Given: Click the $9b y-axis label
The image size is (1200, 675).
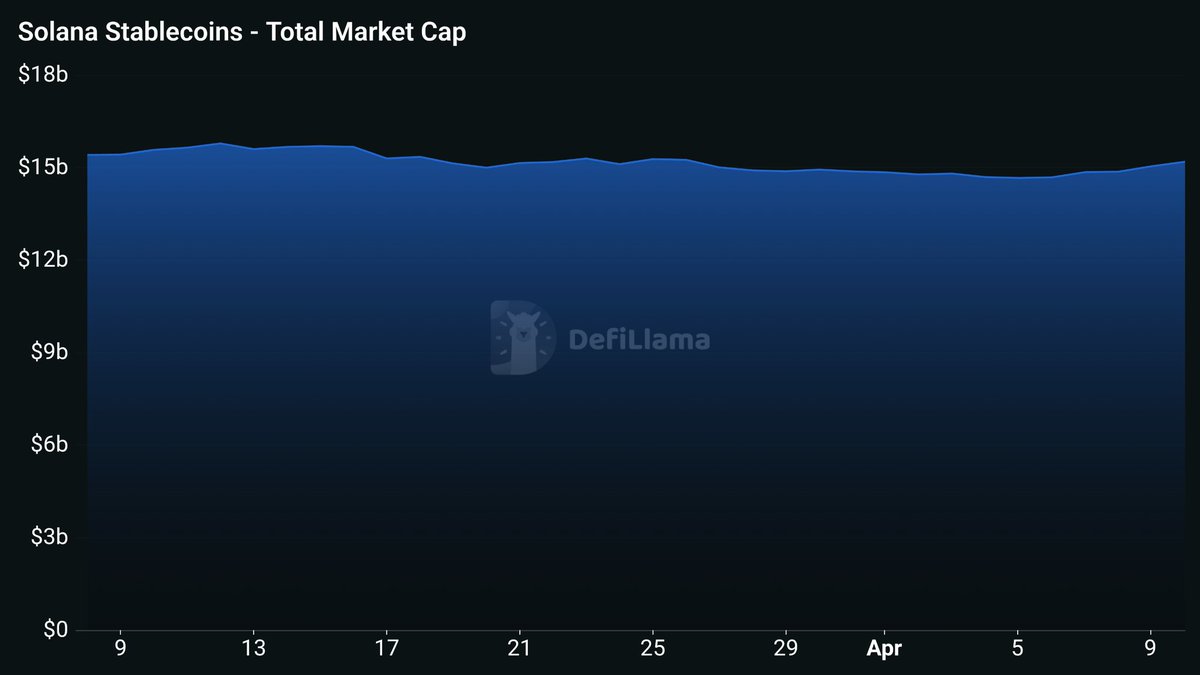Looking at the screenshot, I should tap(47, 352).
